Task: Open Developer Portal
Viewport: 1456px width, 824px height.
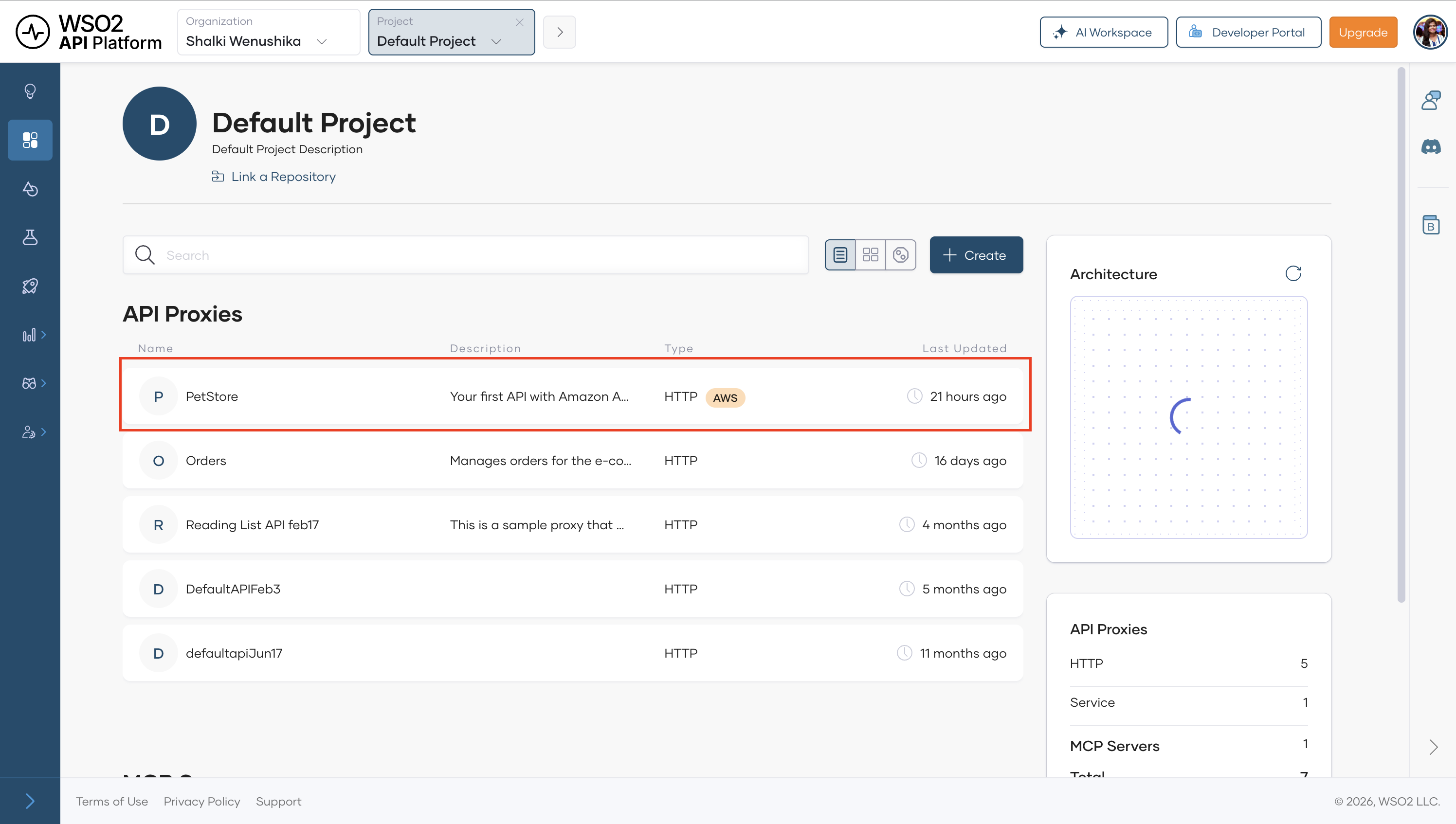Action: [x=1248, y=32]
